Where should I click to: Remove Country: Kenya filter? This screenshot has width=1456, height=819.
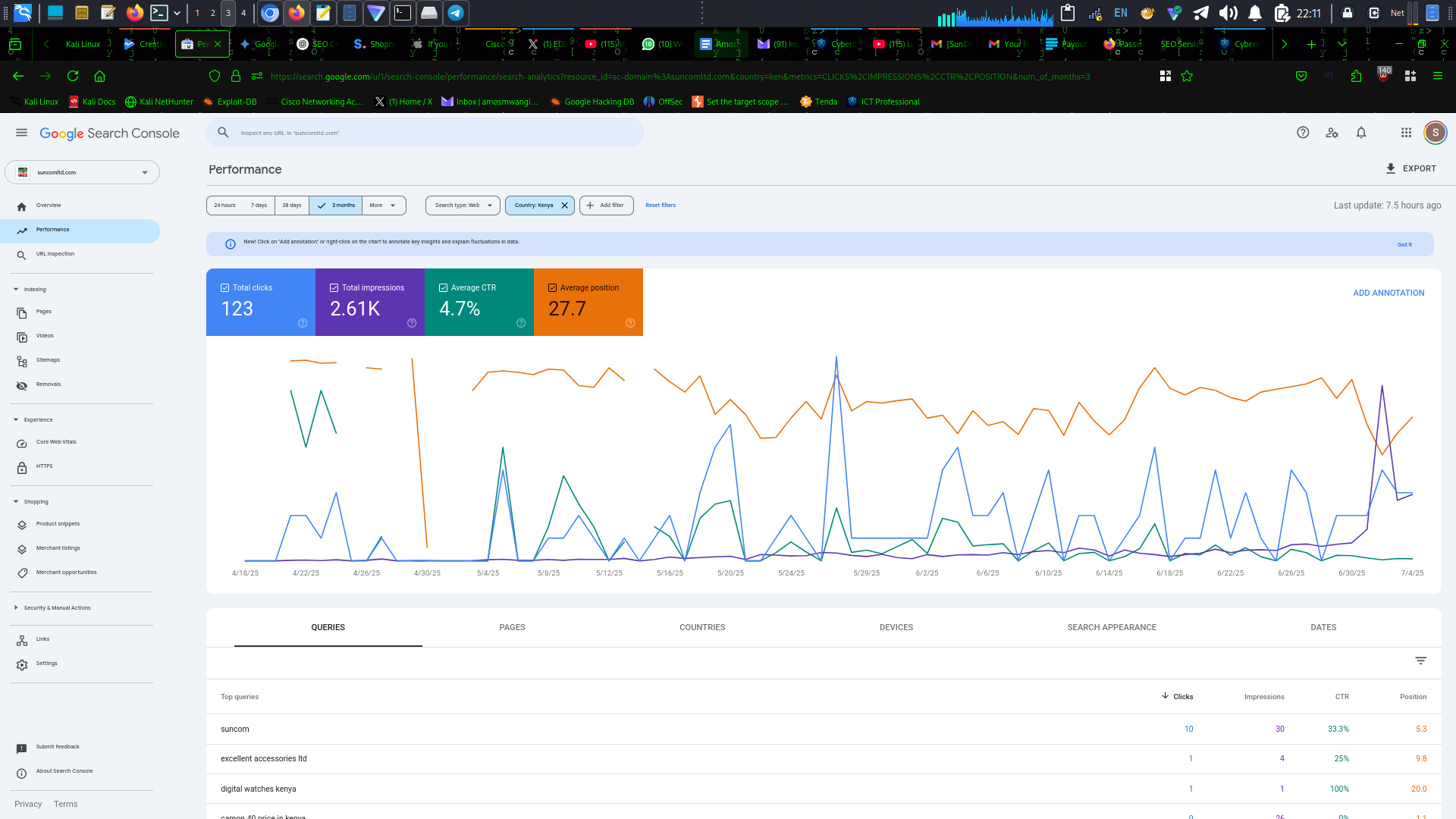[x=564, y=206]
